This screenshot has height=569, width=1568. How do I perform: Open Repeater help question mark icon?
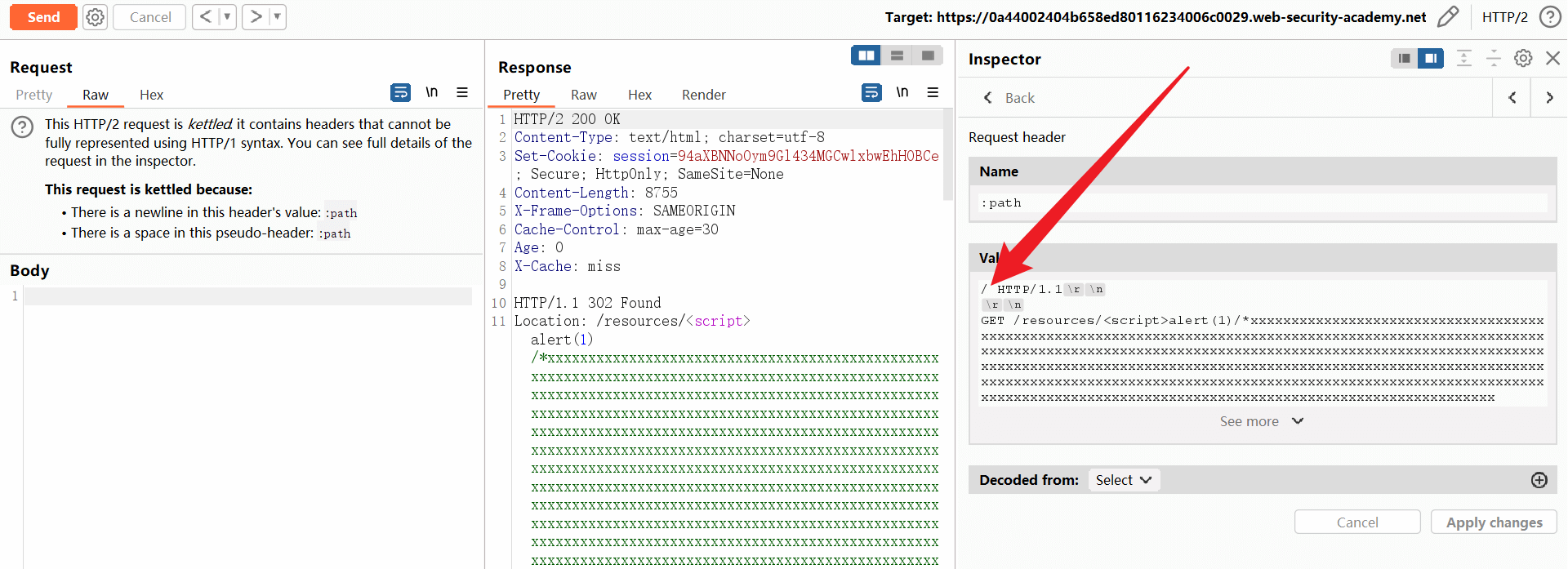click(1549, 17)
